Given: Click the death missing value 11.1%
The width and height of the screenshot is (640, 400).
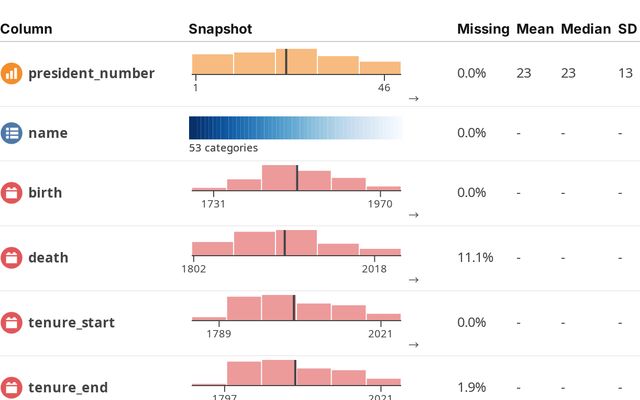Looking at the screenshot, I should tap(474, 258).
